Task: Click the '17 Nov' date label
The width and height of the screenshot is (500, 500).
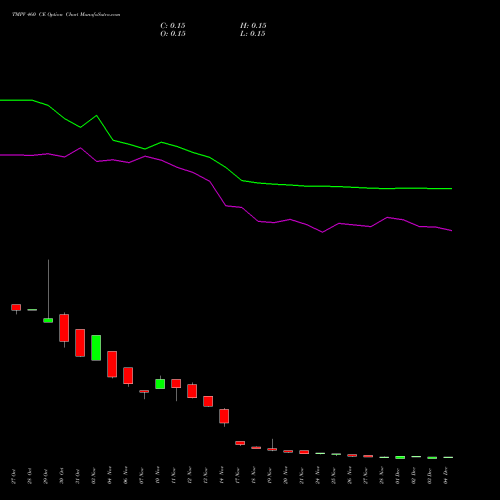Action: [238, 476]
